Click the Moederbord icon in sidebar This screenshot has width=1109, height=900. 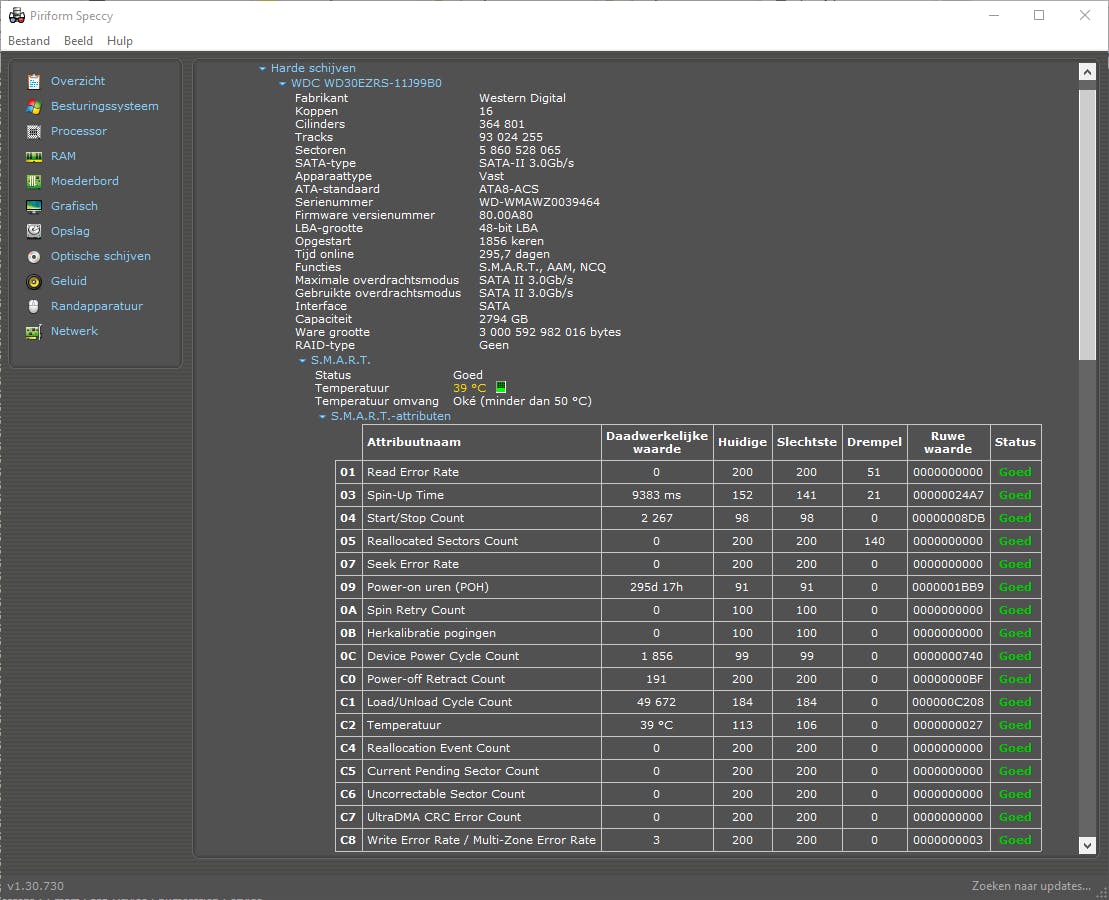34,181
